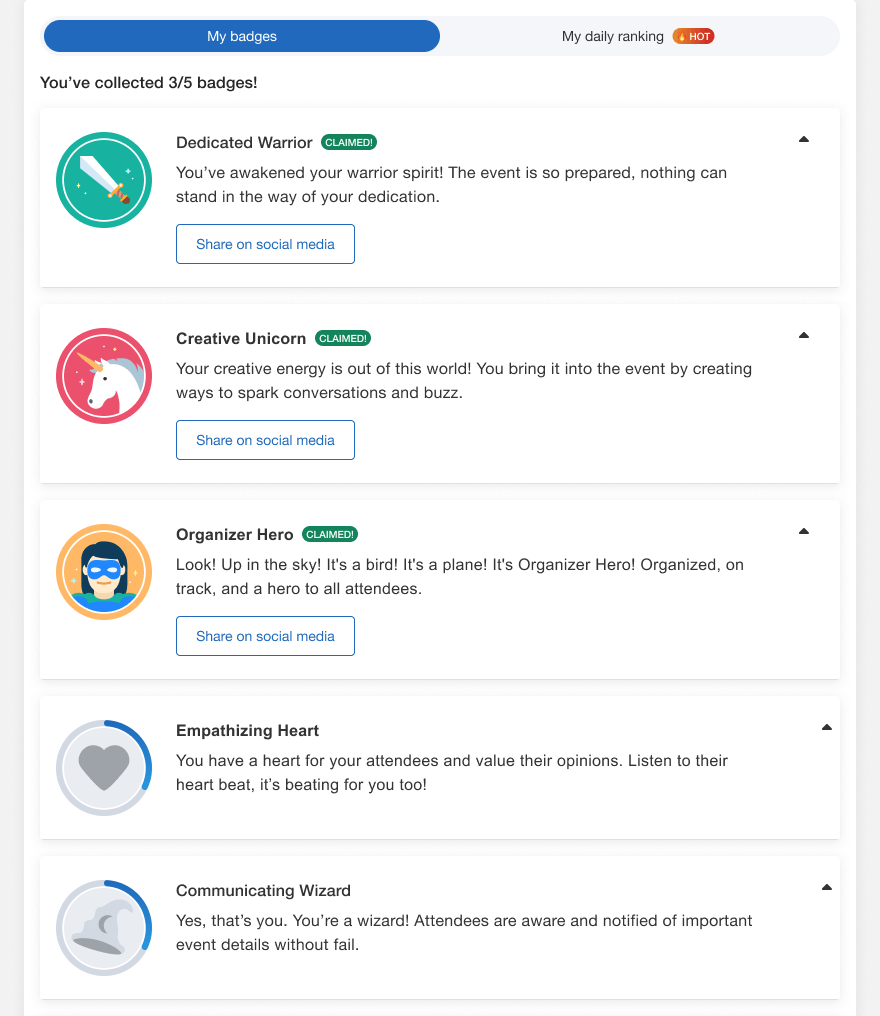Image resolution: width=880 pixels, height=1016 pixels.
Task: Click the Empathizing Heart badge icon
Action: [104, 768]
